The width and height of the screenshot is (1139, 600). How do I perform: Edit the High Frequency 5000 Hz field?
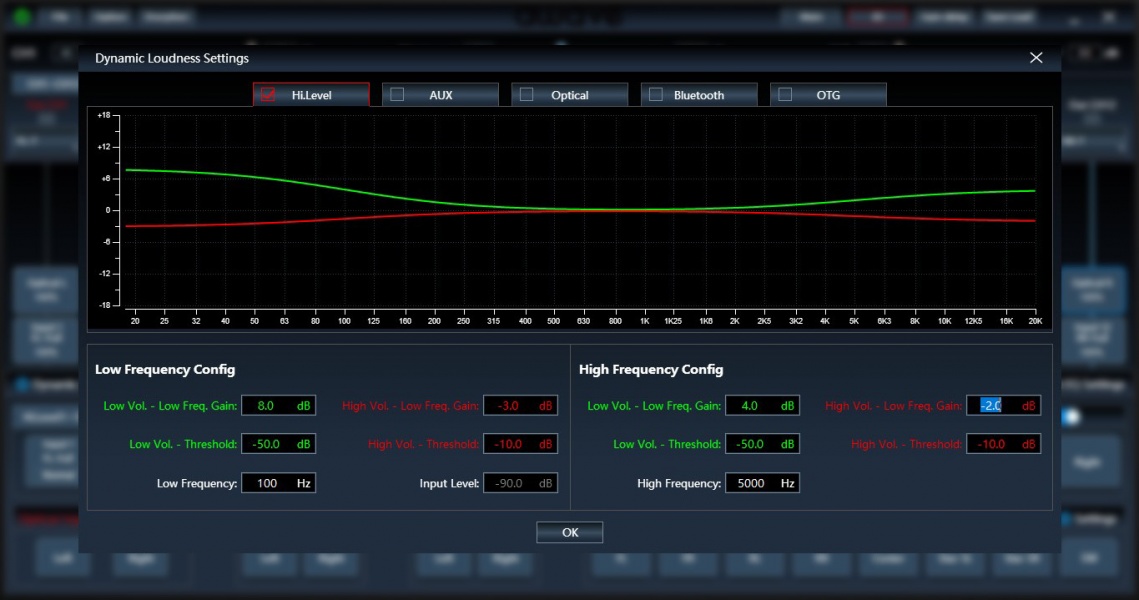point(762,483)
